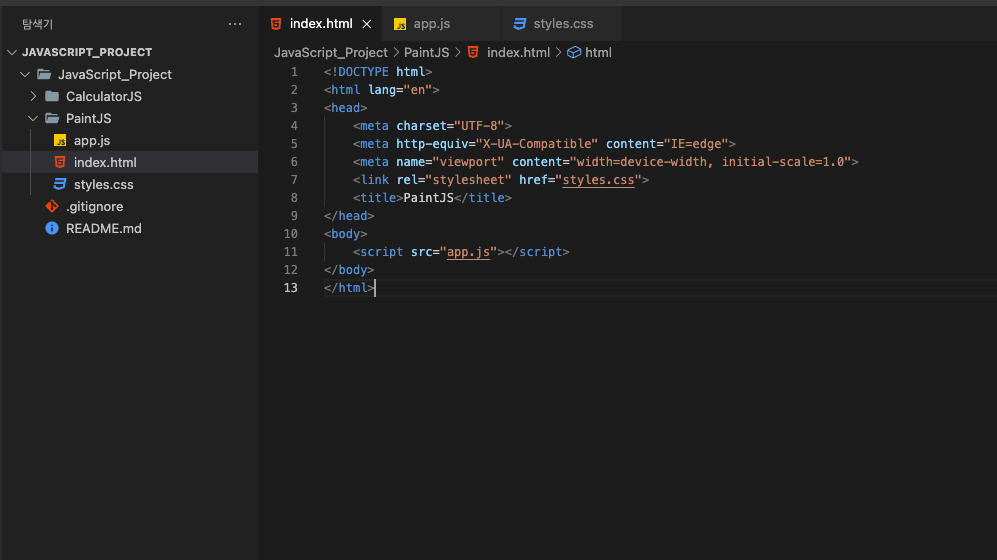Open app.js in the file tree
997x560 pixels.
click(x=130, y=140)
